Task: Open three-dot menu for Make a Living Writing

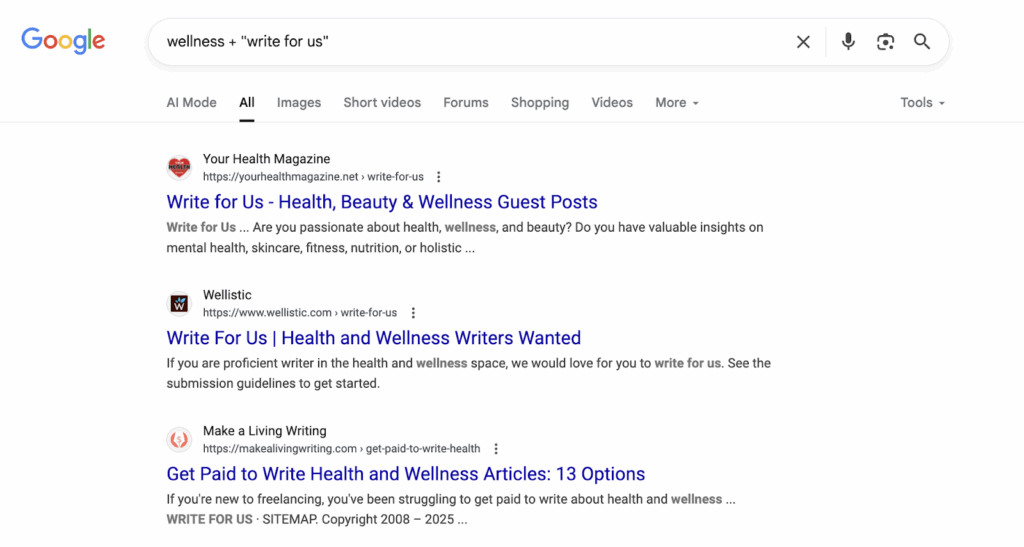Action: point(496,449)
